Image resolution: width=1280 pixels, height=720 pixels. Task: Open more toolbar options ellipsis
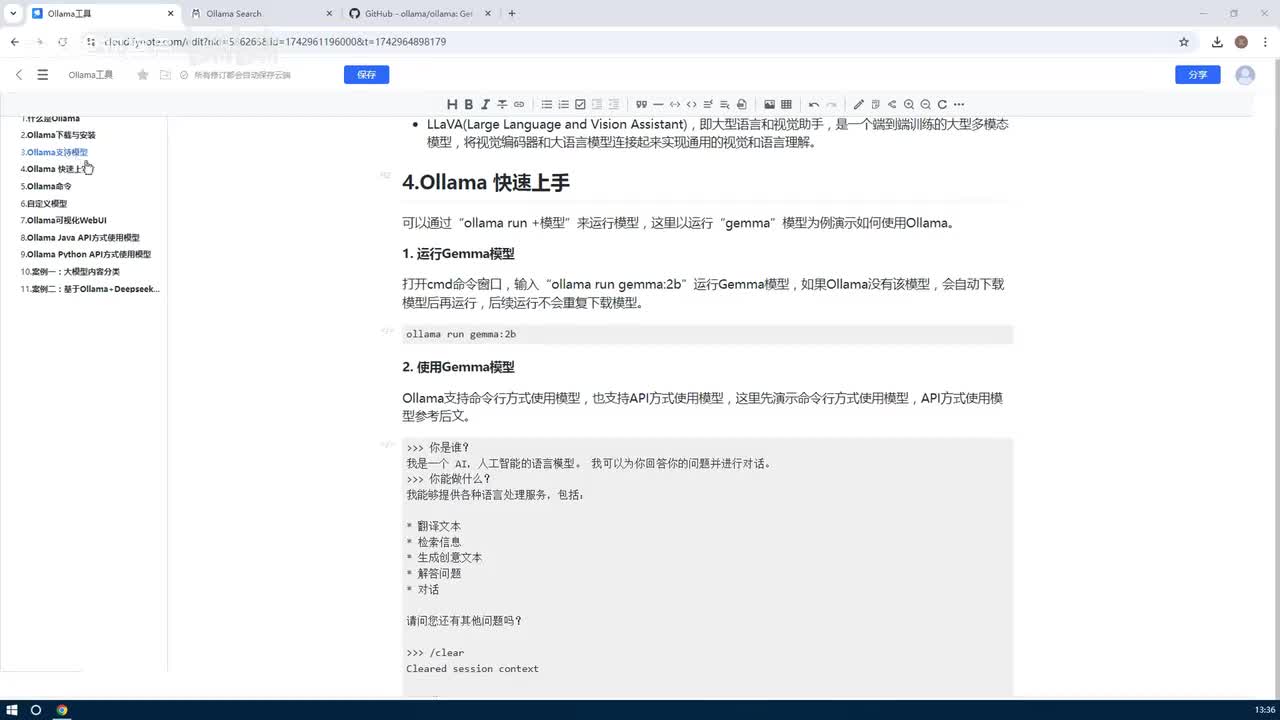[959, 104]
